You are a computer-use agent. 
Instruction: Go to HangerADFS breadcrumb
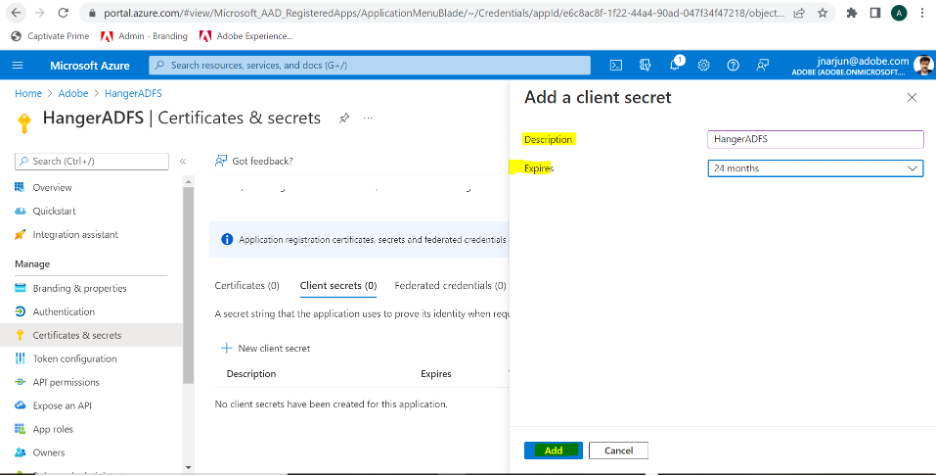tap(133, 93)
